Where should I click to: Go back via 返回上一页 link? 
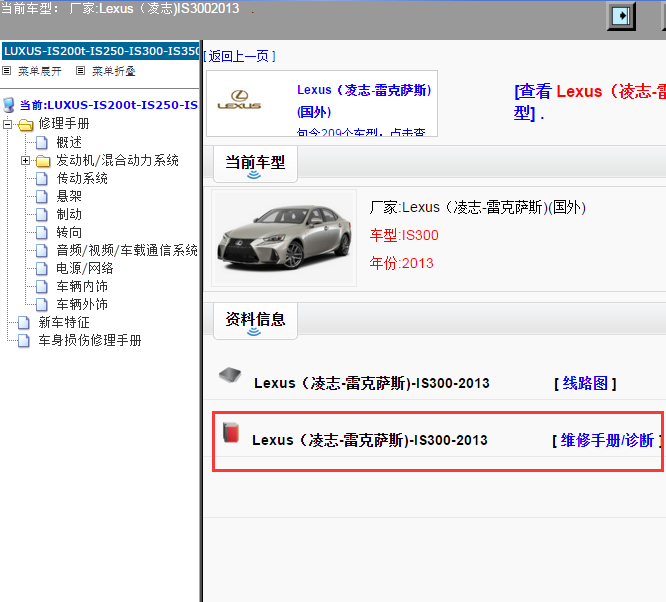coord(239,56)
